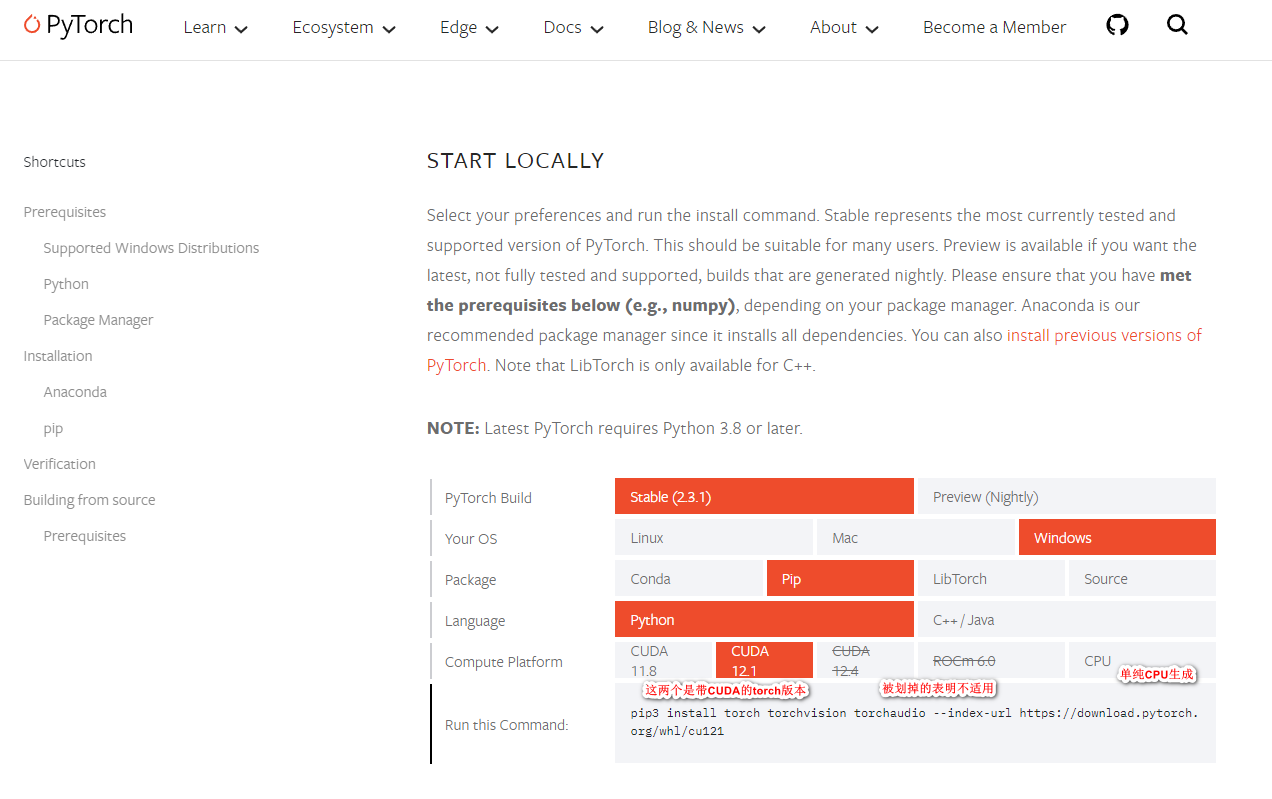
Task: Select the Conda package option
Action: [x=689, y=579]
